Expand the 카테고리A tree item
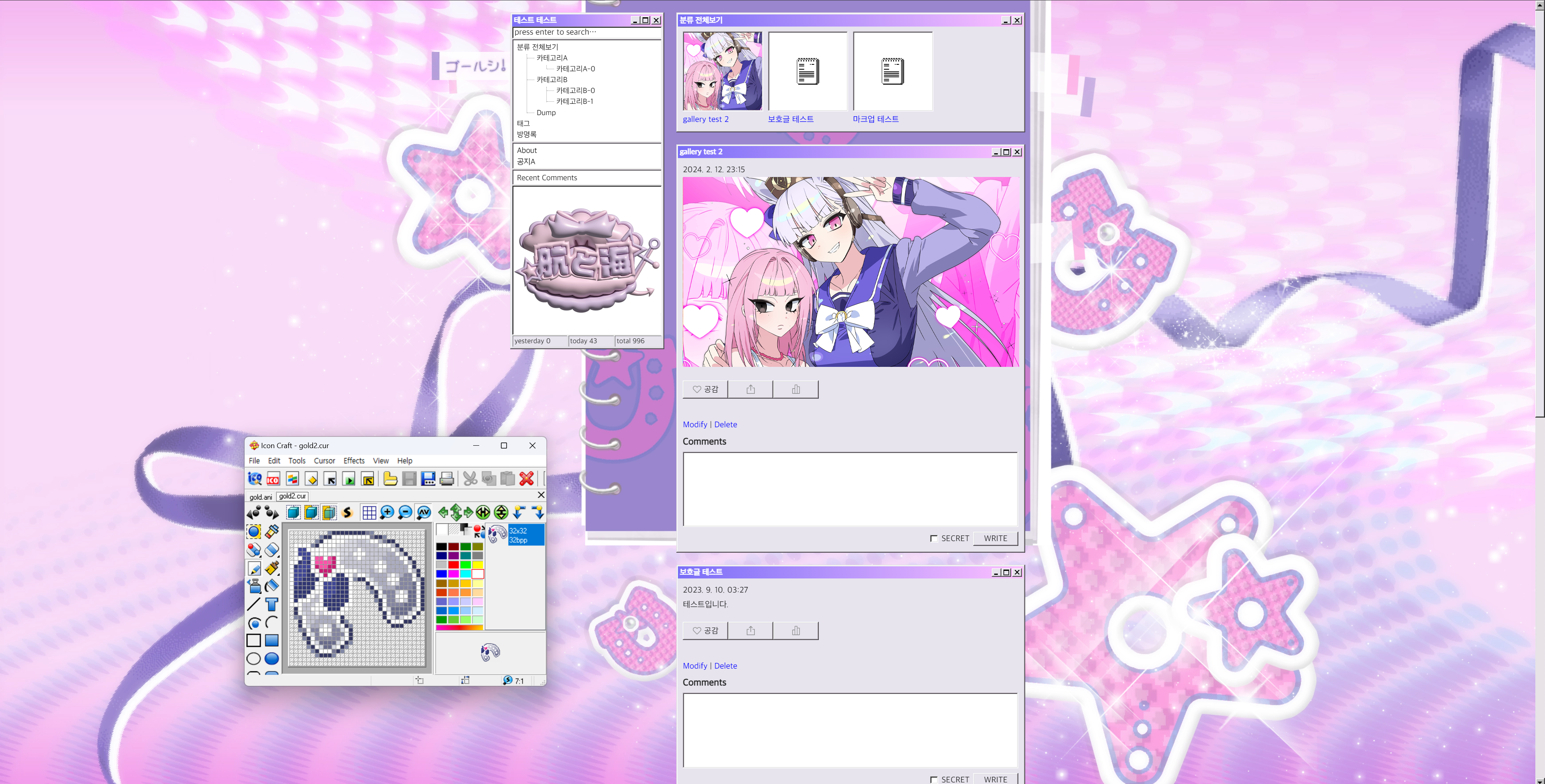1545x784 pixels. click(551, 58)
